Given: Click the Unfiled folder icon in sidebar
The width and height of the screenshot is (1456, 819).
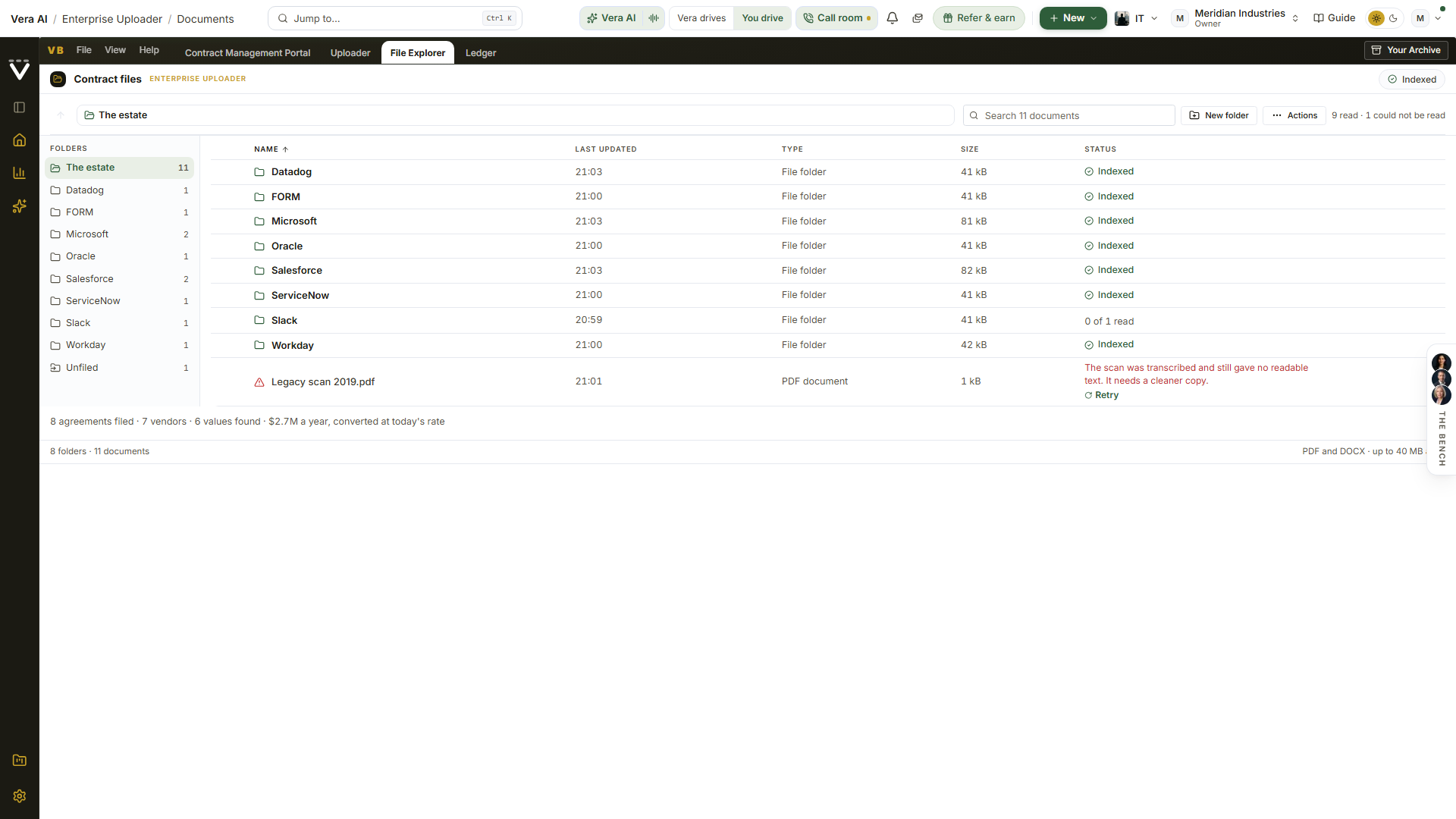Looking at the screenshot, I should coord(55,368).
